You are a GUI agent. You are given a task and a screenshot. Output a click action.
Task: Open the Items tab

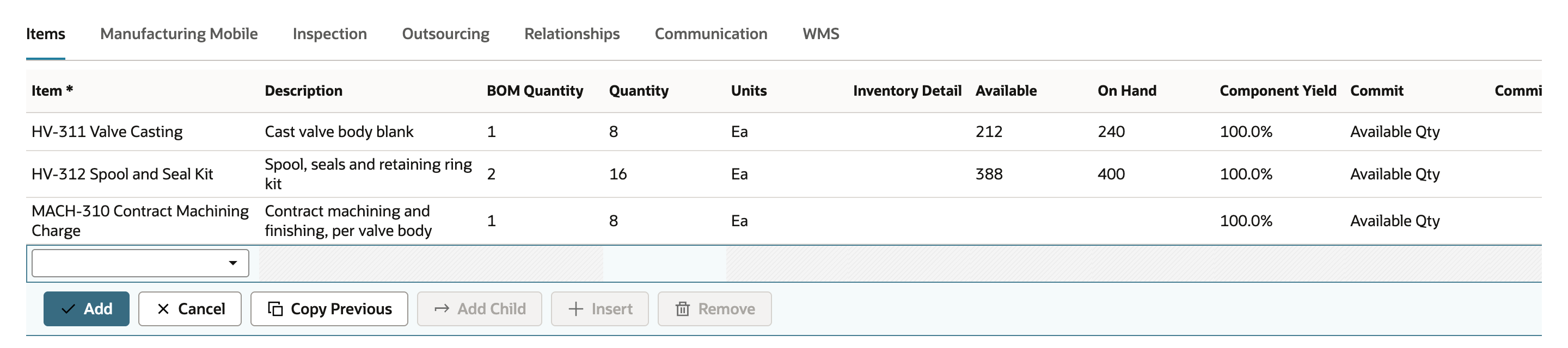[46, 34]
